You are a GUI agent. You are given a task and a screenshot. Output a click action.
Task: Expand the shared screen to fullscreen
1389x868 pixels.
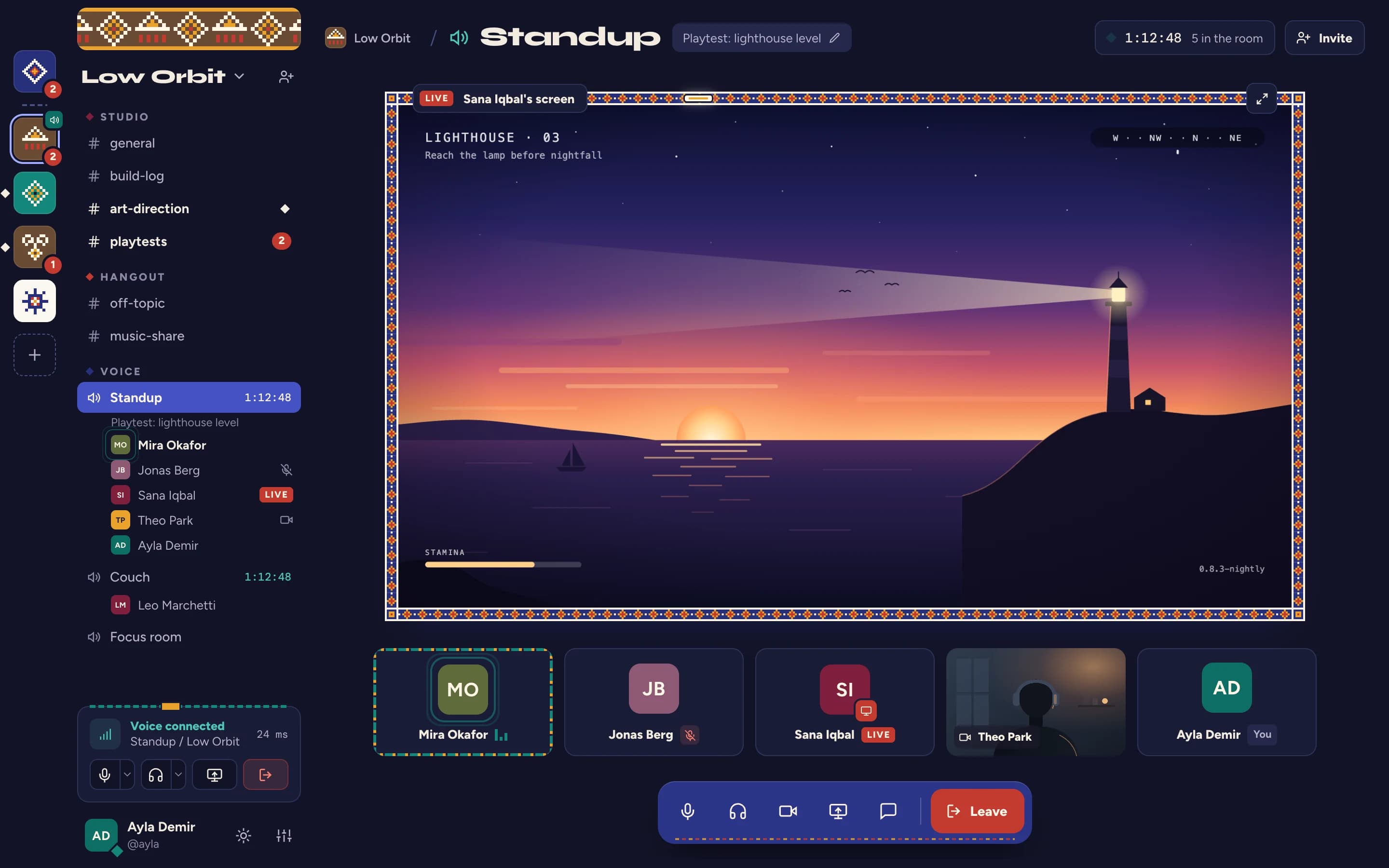(x=1262, y=99)
